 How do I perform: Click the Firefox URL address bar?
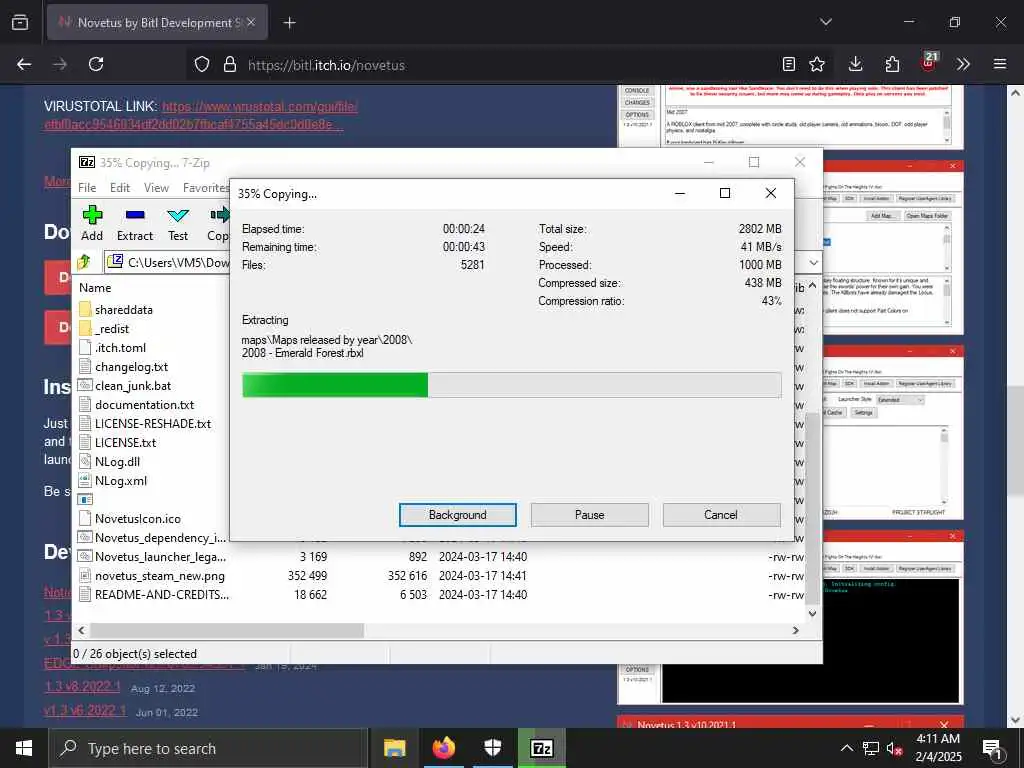click(x=509, y=65)
